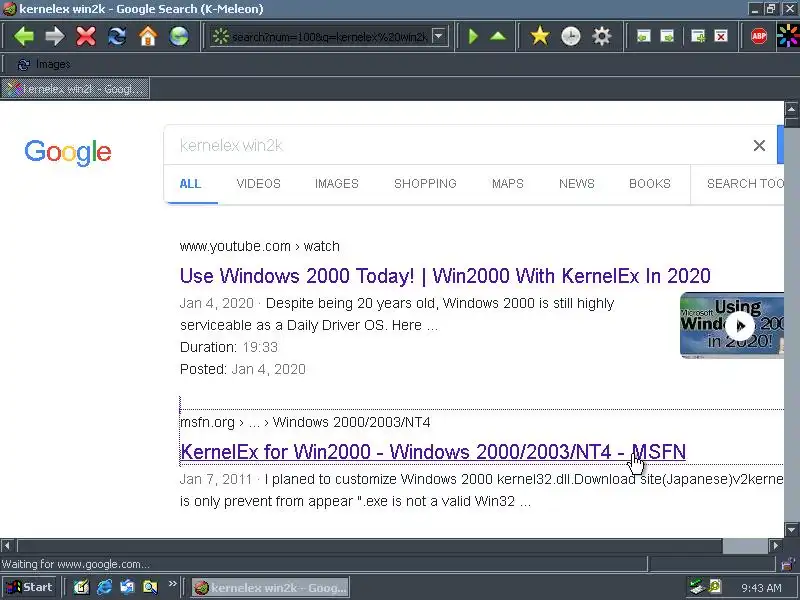Click Waiting for www.google.com status text

[x=76, y=564]
